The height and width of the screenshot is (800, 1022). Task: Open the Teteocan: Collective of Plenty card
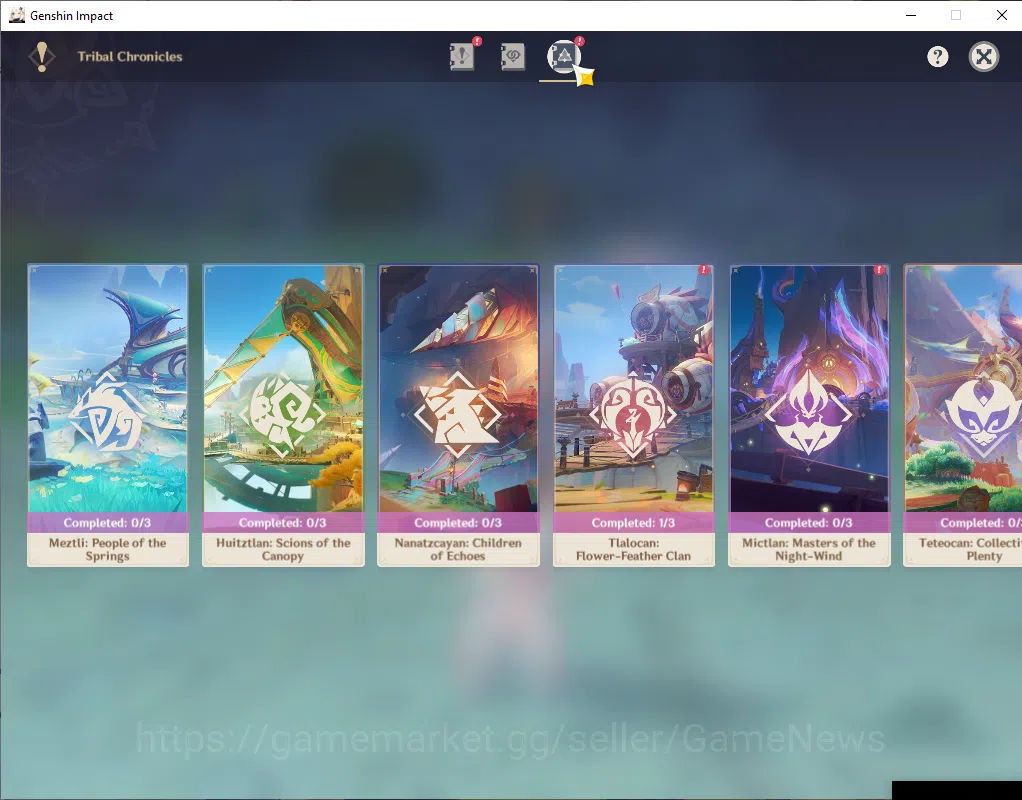[x=963, y=415]
